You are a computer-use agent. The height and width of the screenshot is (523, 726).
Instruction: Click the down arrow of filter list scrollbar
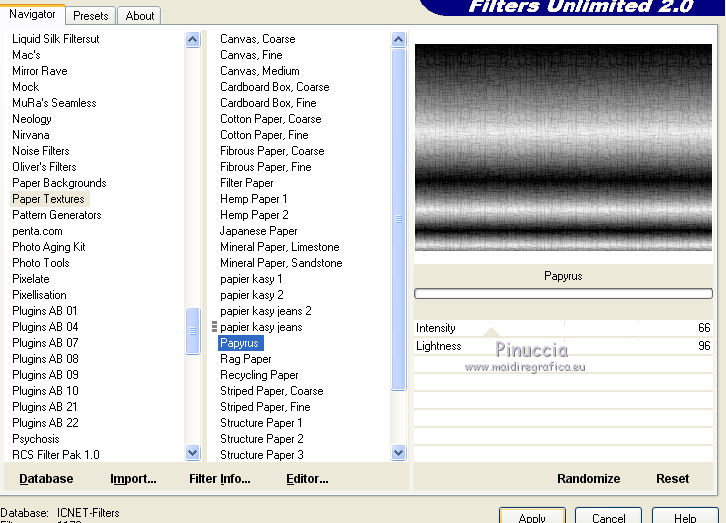(399, 453)
